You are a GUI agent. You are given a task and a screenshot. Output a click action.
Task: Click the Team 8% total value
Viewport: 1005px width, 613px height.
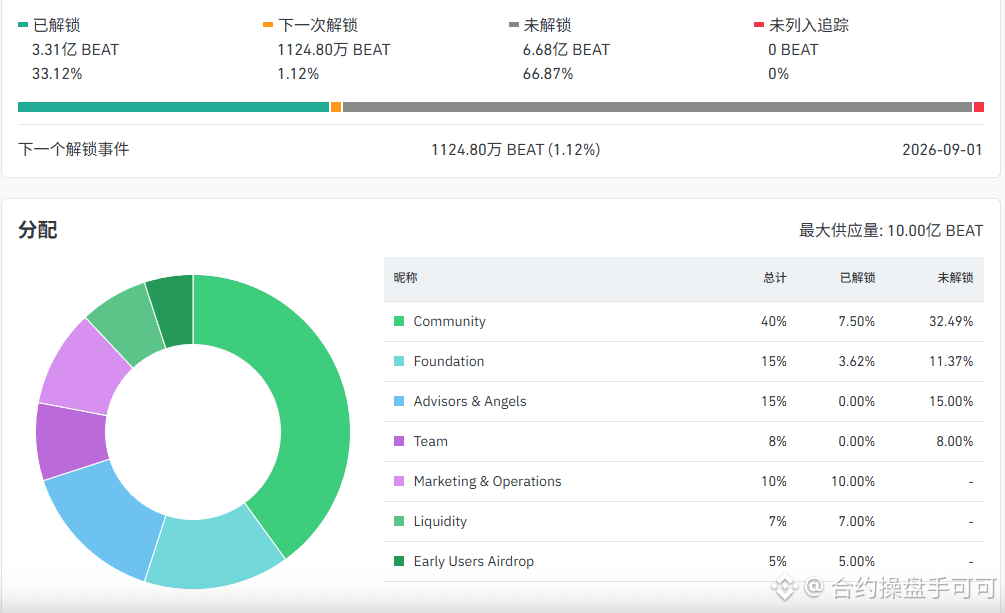pyautogui.click(x=777, y=441)
